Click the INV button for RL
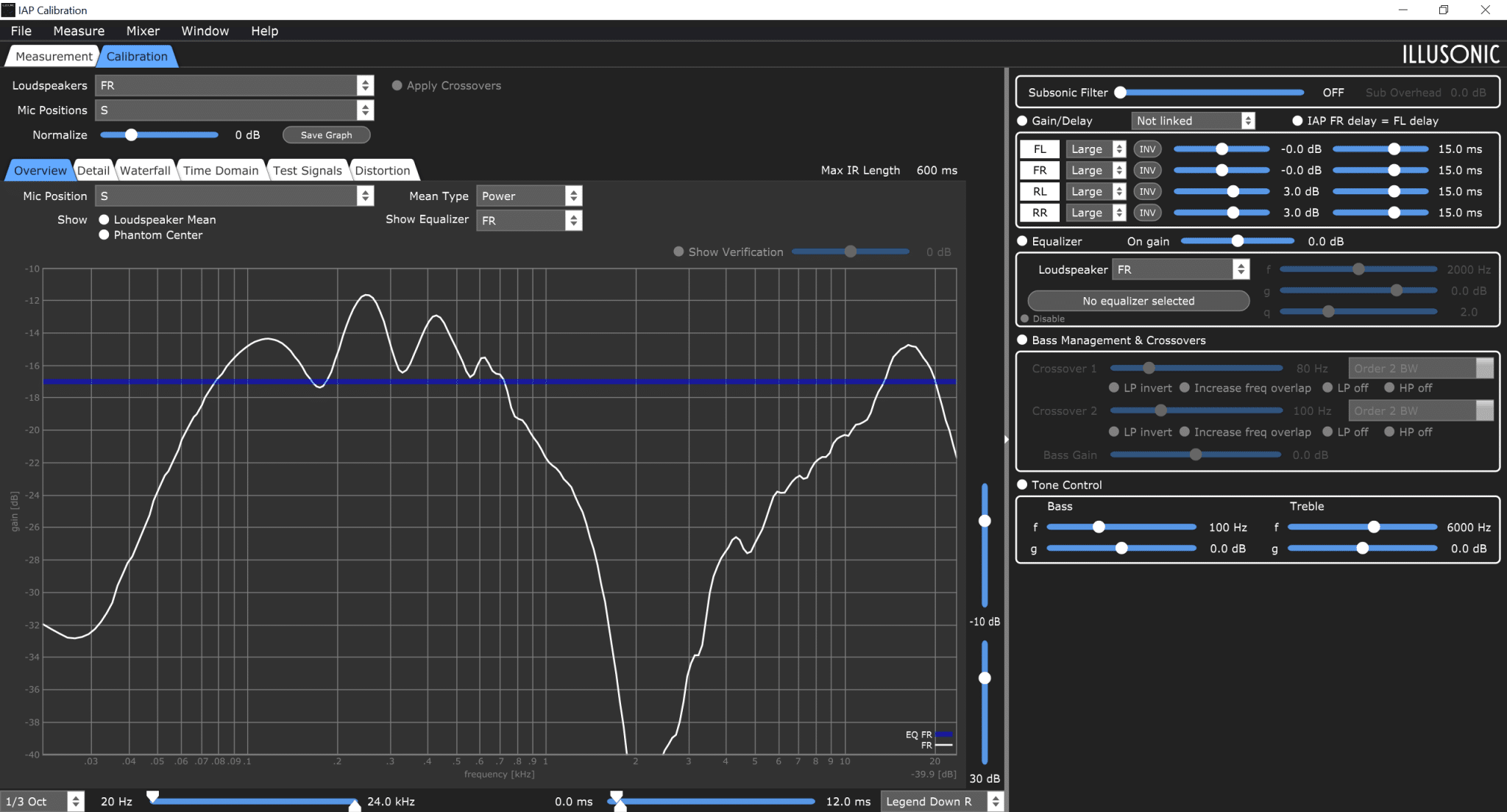Viewport: 1507px width, 812px height. tap(1147, 192)
